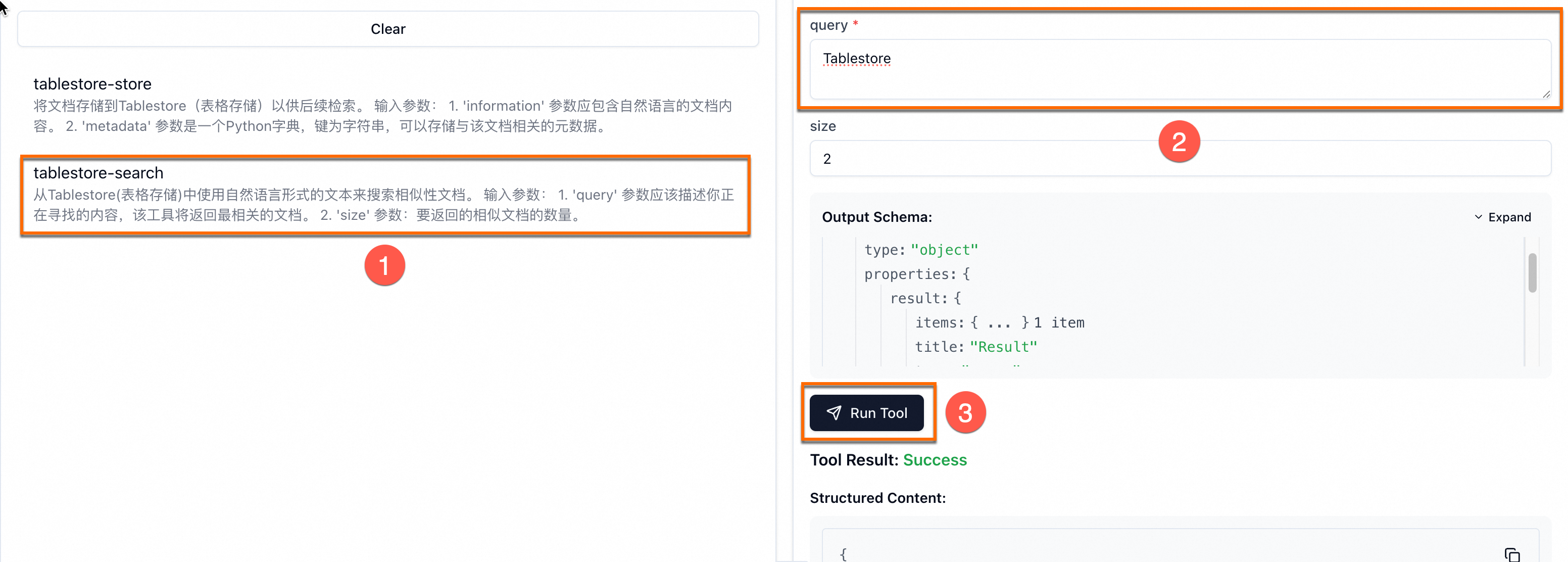Click the result: { schema line
Image resolution: width=1568 pixels, height=562 pixels.
(x=925, y=298)
